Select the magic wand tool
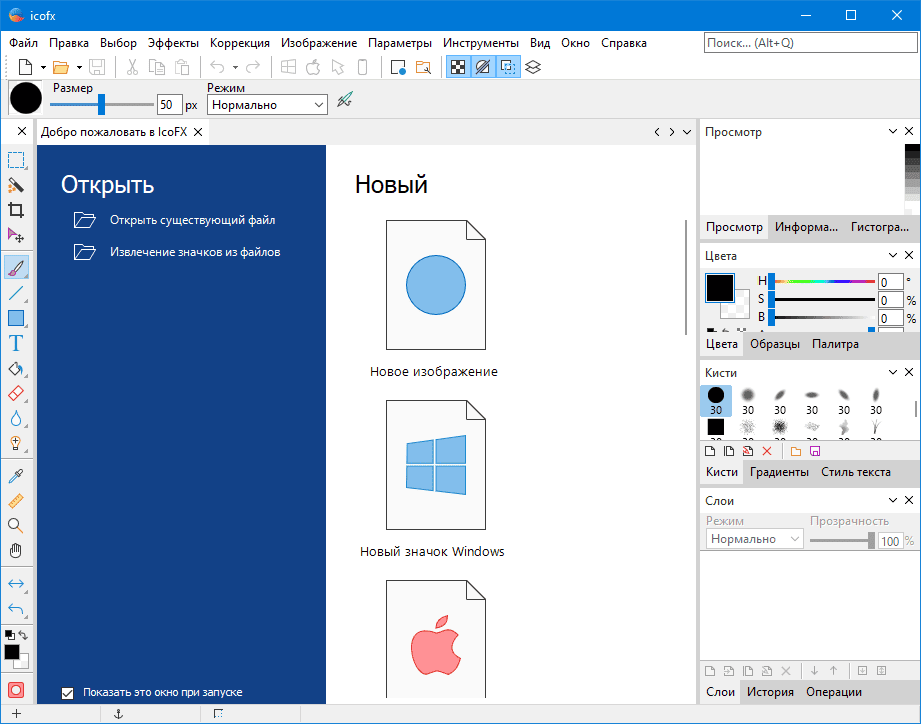The height and width of the screenshot is (724, 921). pyautogui.click(x=16, y=186)
